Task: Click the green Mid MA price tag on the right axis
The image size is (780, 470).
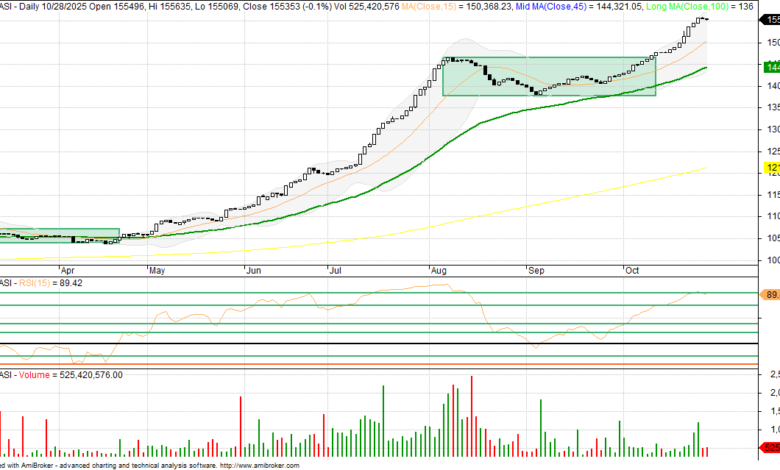Action: tap(772, 67)
